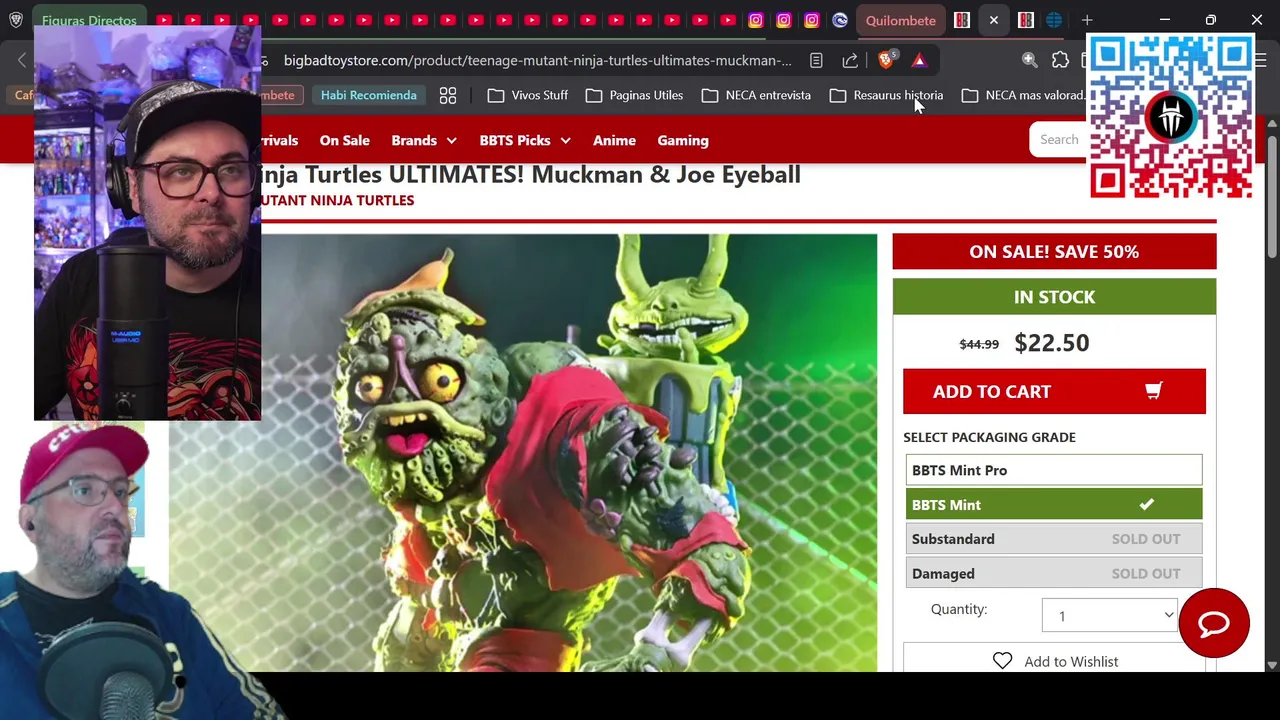Open the On Sale menu item
This screenshot has width=1280, height=720.
344,140
